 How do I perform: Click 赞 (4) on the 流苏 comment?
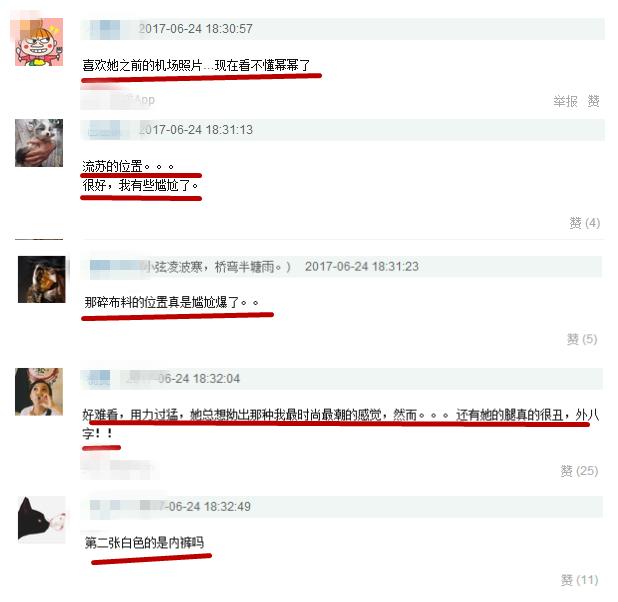click(584, 223)
